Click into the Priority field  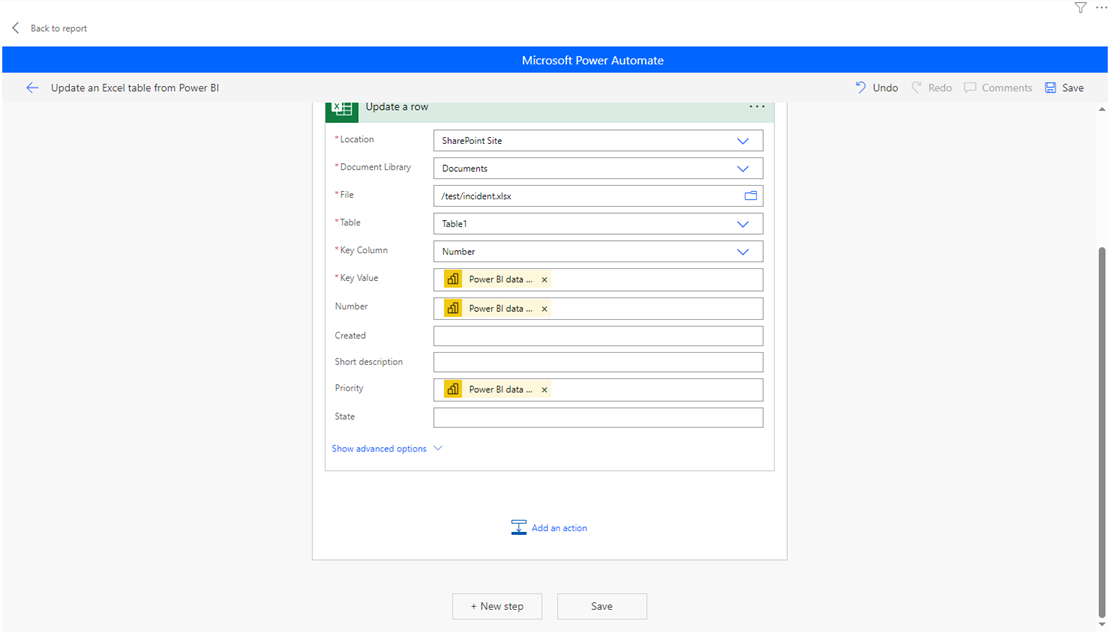click(598, 390)
